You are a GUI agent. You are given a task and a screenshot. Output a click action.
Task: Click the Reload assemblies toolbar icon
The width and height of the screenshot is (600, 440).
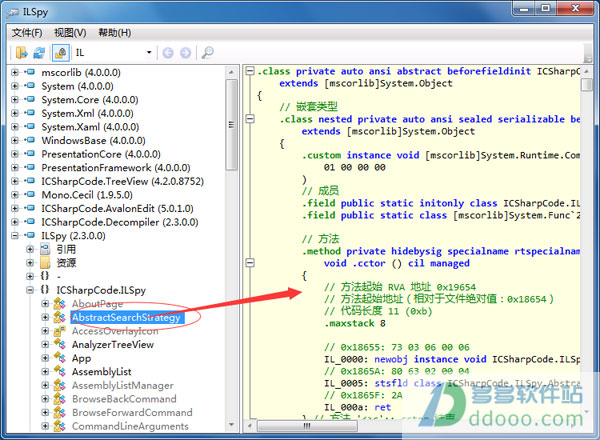click(x=39, y=52)
